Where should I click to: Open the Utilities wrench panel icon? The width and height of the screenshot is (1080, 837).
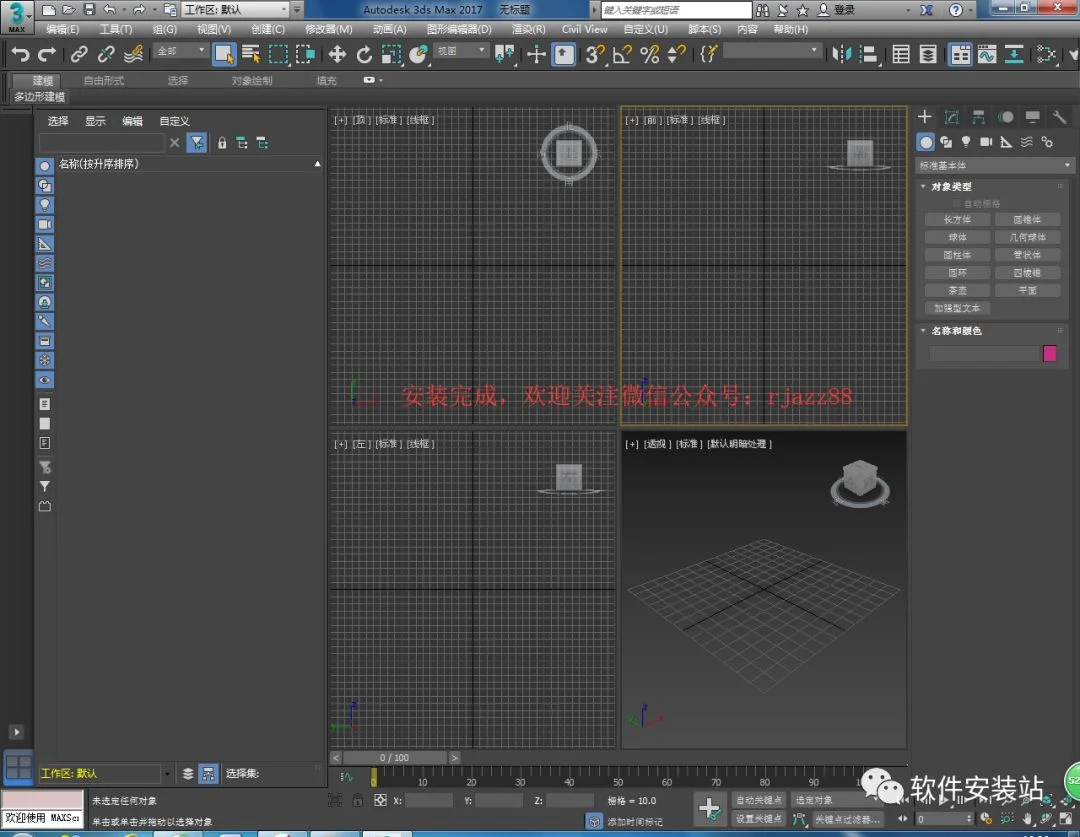(x=1059, y=117)
